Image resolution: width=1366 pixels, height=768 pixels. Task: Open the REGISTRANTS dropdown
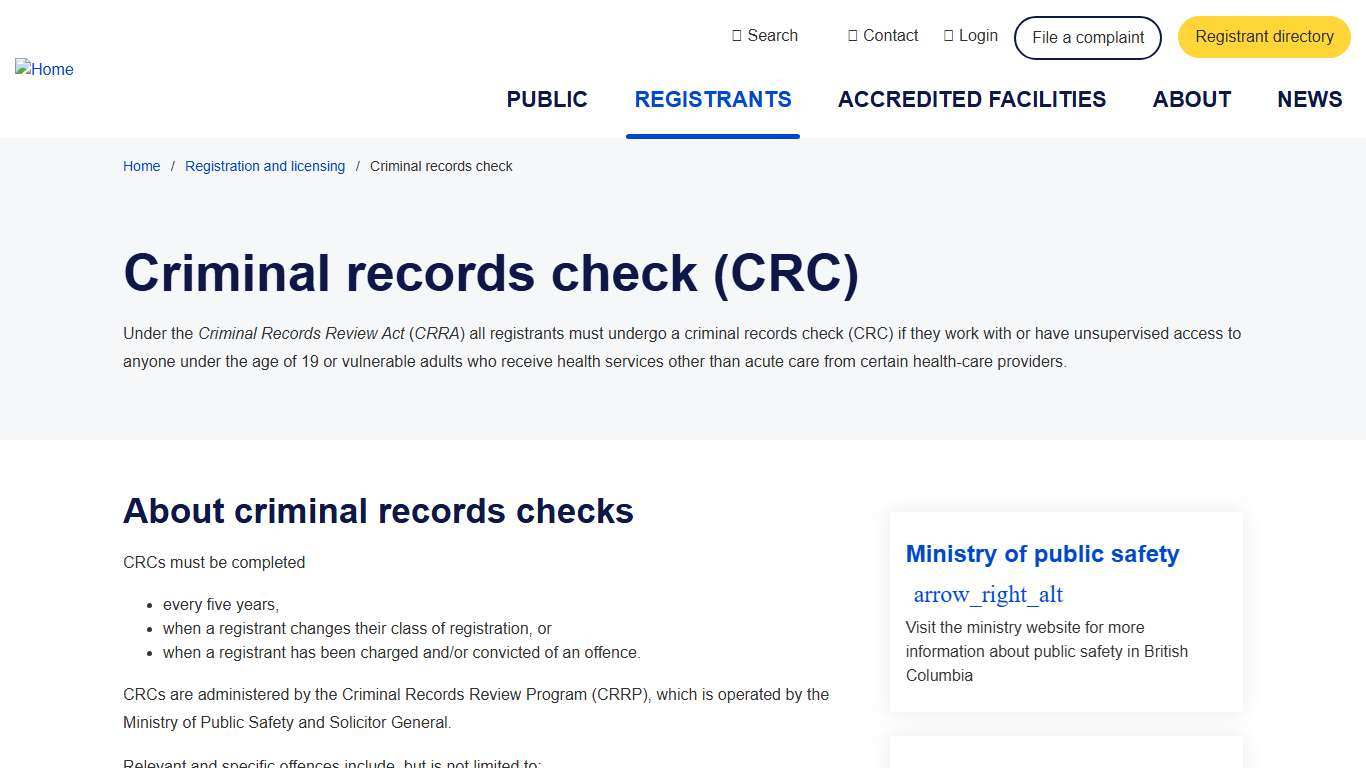point(712,99)
